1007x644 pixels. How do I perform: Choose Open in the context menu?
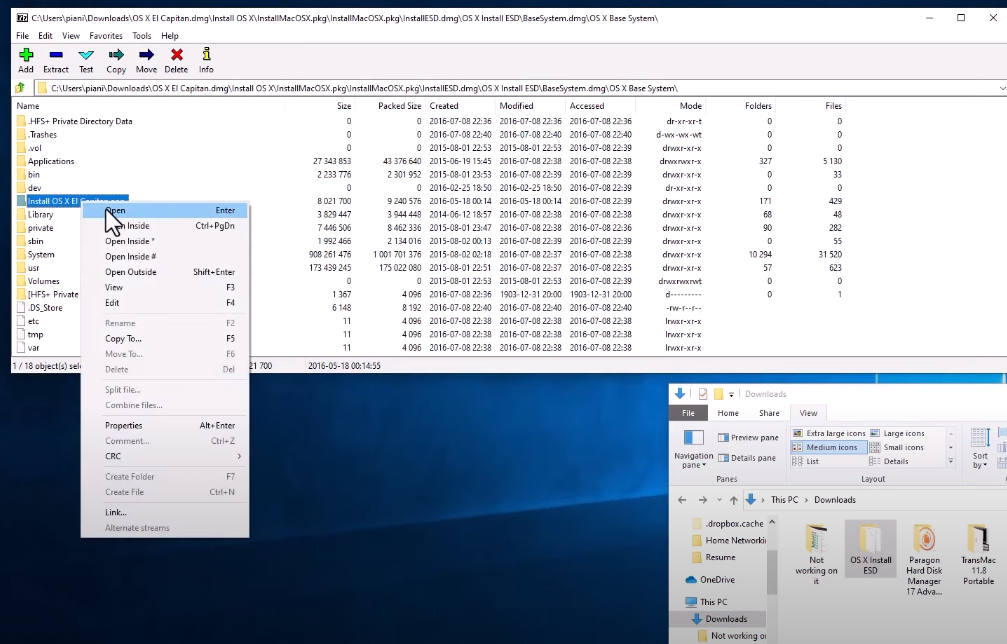[165, 210]
